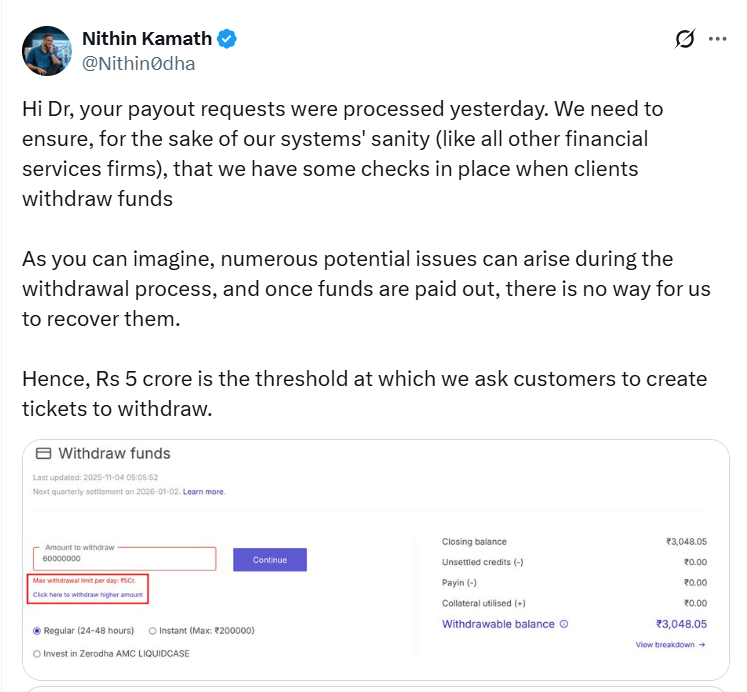Image resolution: width=747 pixels, height=692 pixels.
Task: Open the Learn more link
Action: (203, 492)
